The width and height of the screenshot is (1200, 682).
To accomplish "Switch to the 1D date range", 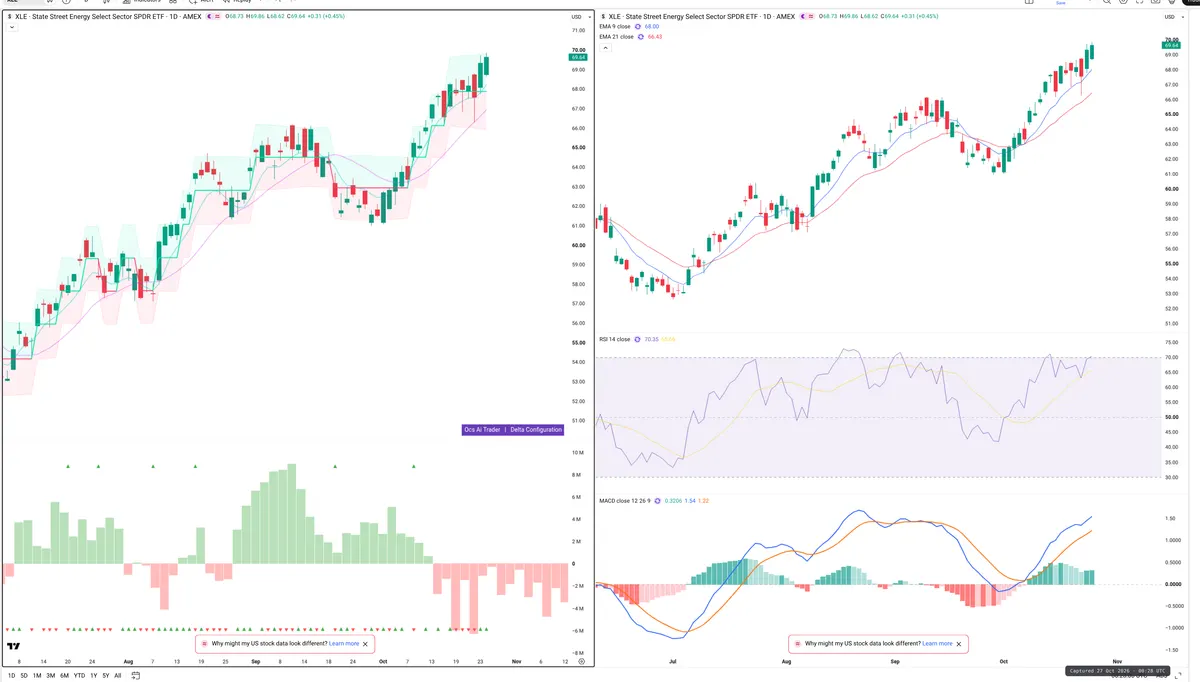I will click(12, 675).
